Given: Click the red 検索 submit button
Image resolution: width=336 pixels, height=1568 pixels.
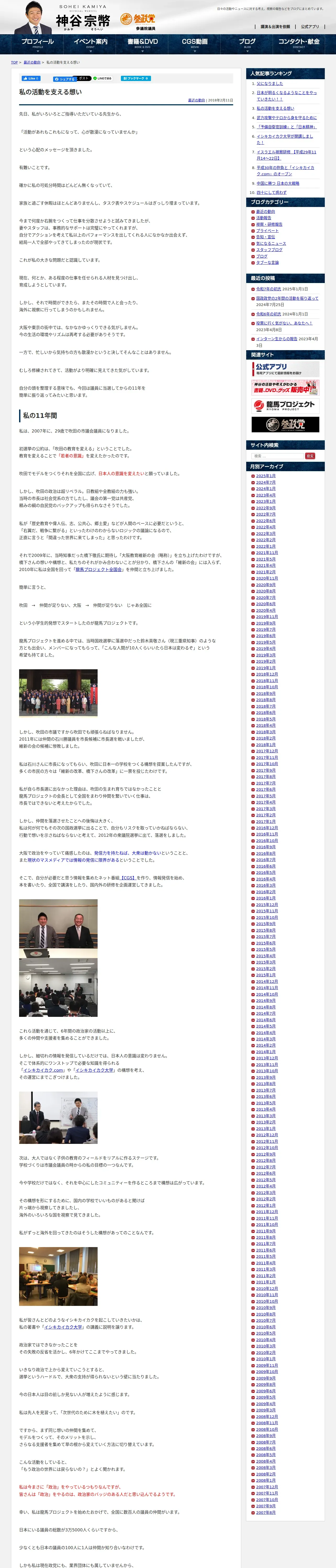Looking at the screenshot, I should click(x=310, y=456).
